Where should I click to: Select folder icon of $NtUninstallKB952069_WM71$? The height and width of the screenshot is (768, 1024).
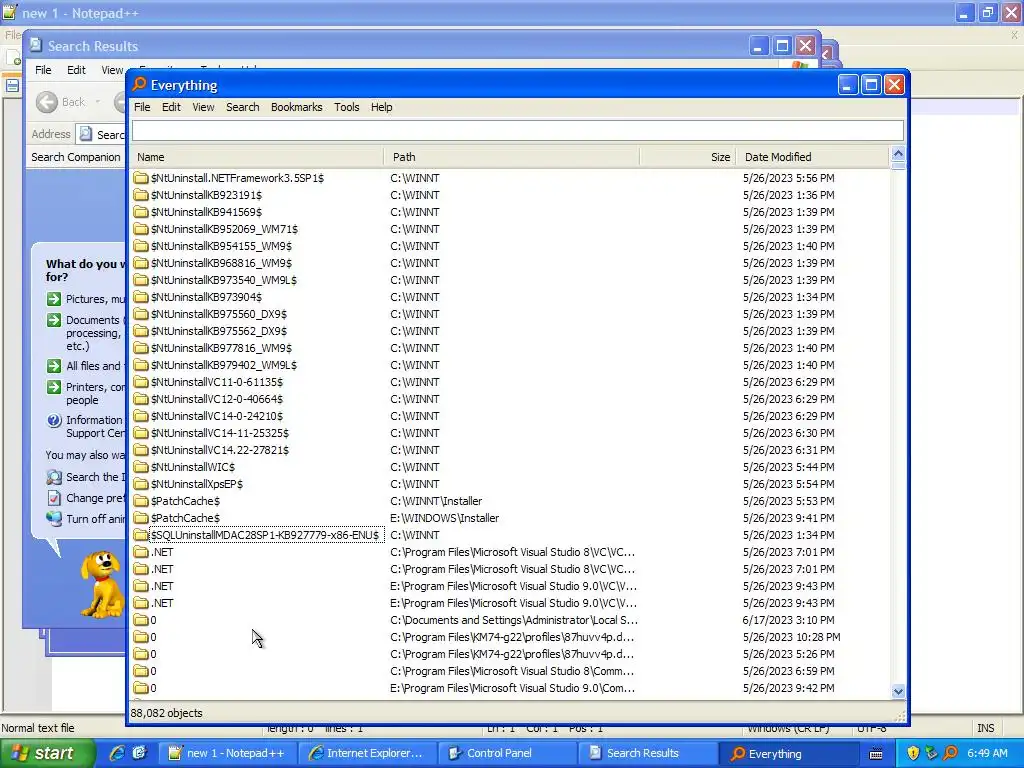tap(140, 229)
